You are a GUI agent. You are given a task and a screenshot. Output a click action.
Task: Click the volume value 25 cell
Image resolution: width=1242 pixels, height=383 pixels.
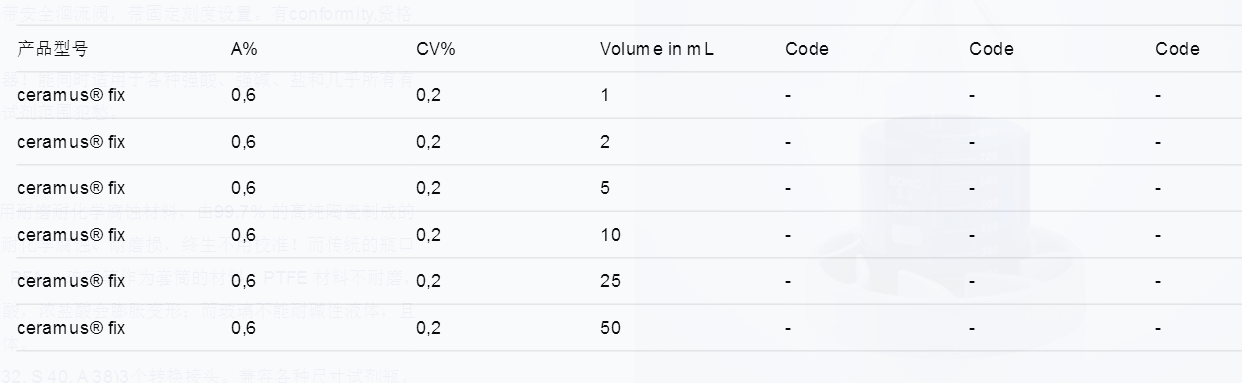tap(610, 281)
